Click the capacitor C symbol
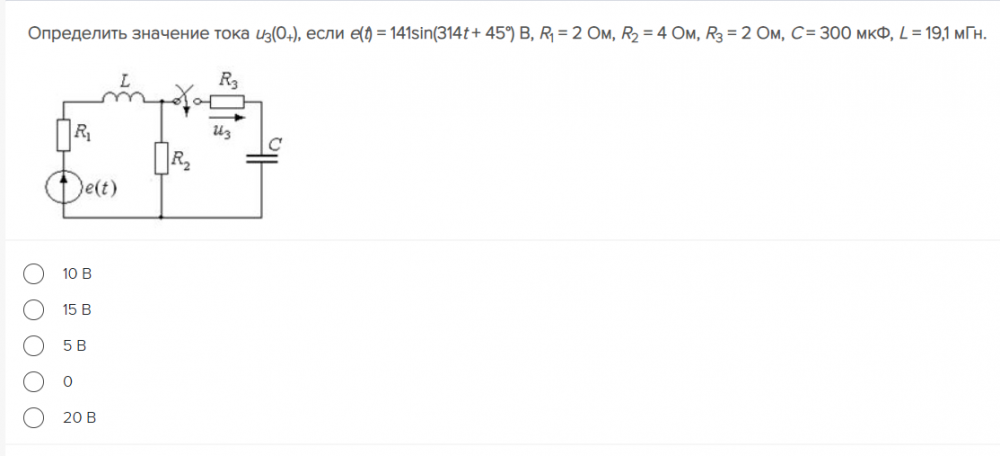The image size is (1000, 456). click(x=262, y=157)
